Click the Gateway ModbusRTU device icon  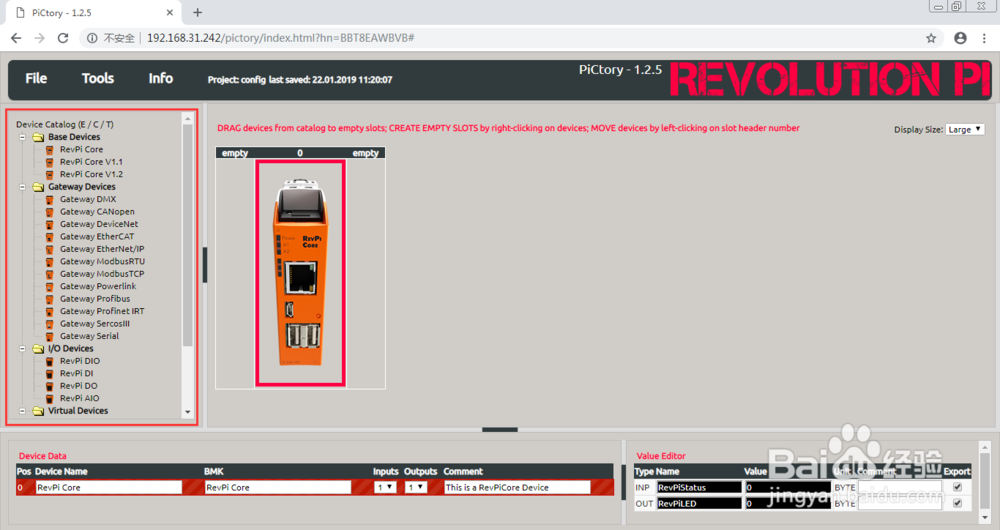(x=49, y=261)
